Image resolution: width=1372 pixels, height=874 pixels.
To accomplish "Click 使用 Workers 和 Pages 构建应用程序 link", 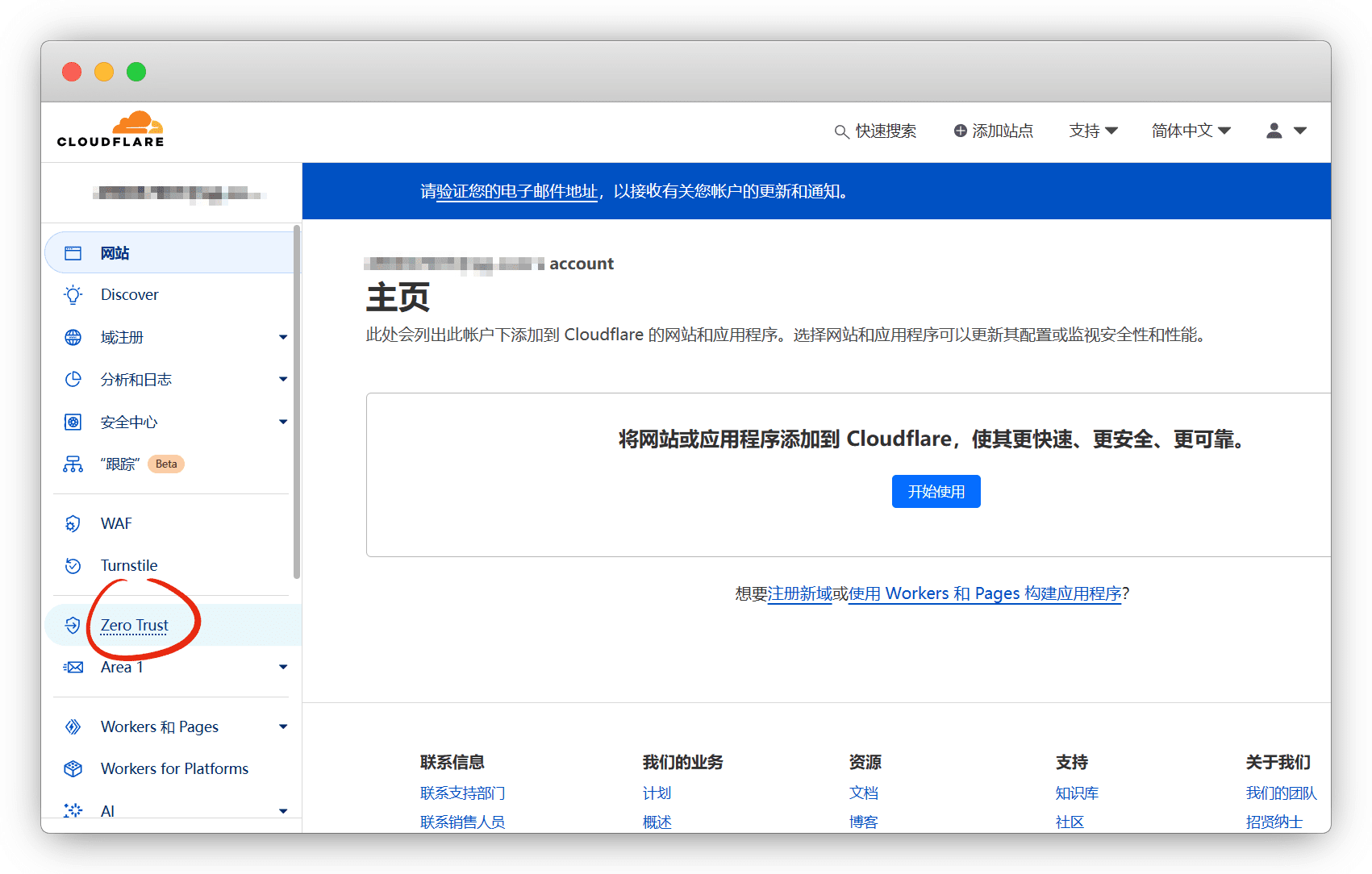I will click(985, 594).
